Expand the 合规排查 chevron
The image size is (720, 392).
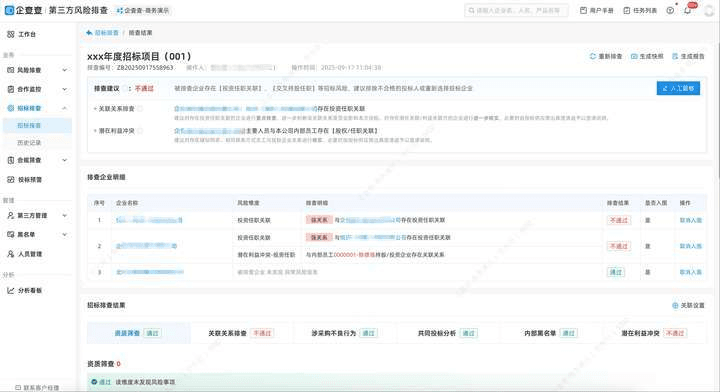pos(65,160)
